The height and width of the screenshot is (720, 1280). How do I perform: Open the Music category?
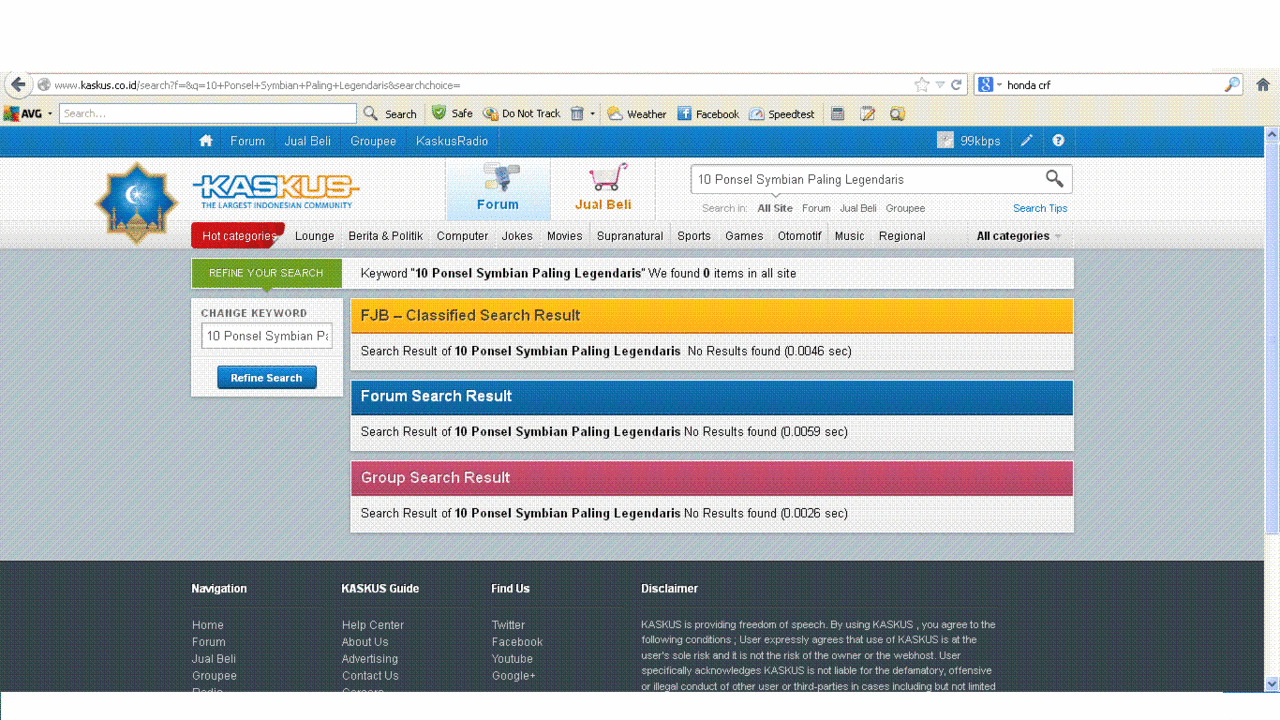click(x=849, y=236)
